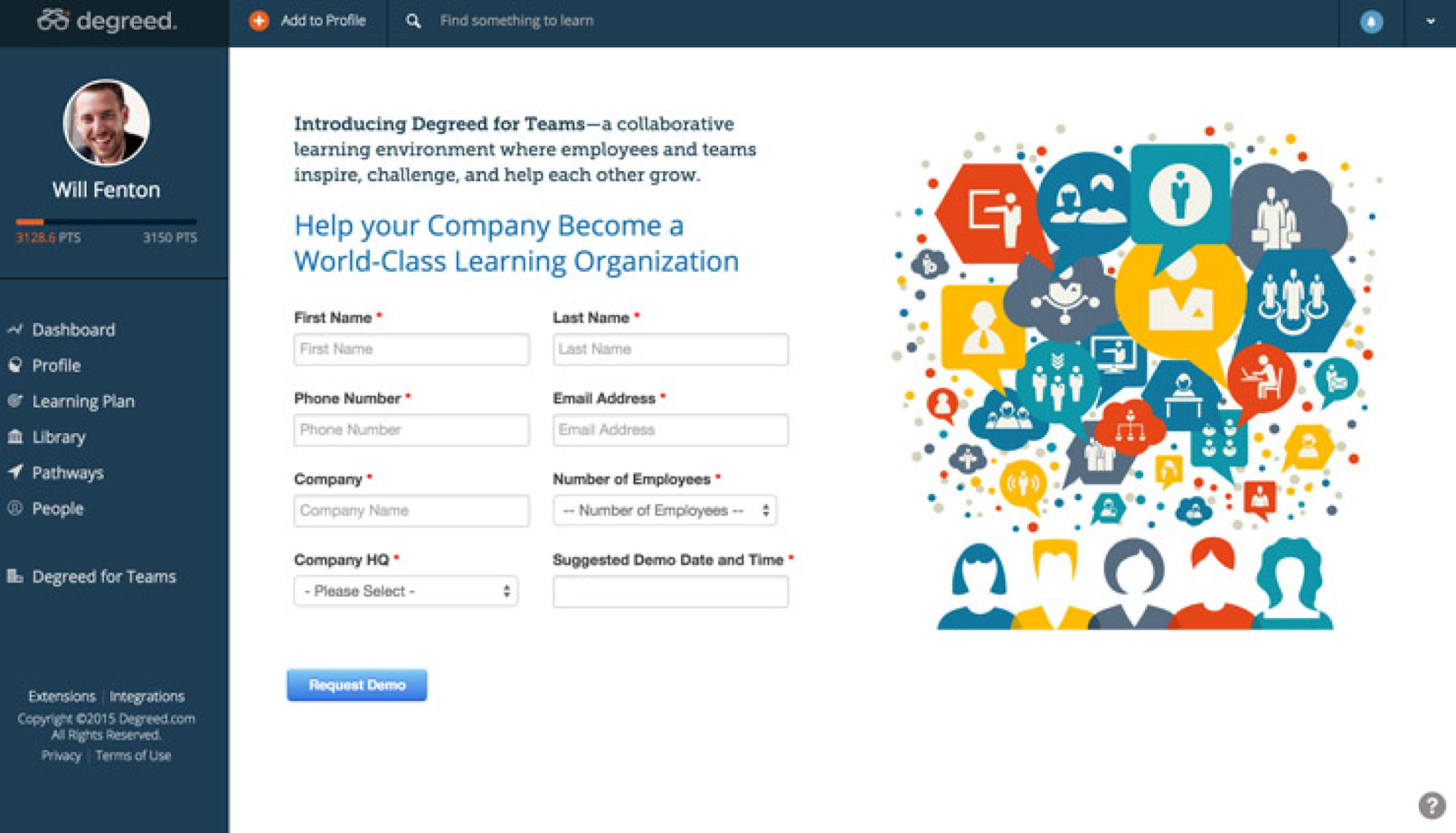Image resolution: width=1456 pixels, height=833 pixels.
Task: Click Will Fenton's profile photo
Action: [106, 122]
